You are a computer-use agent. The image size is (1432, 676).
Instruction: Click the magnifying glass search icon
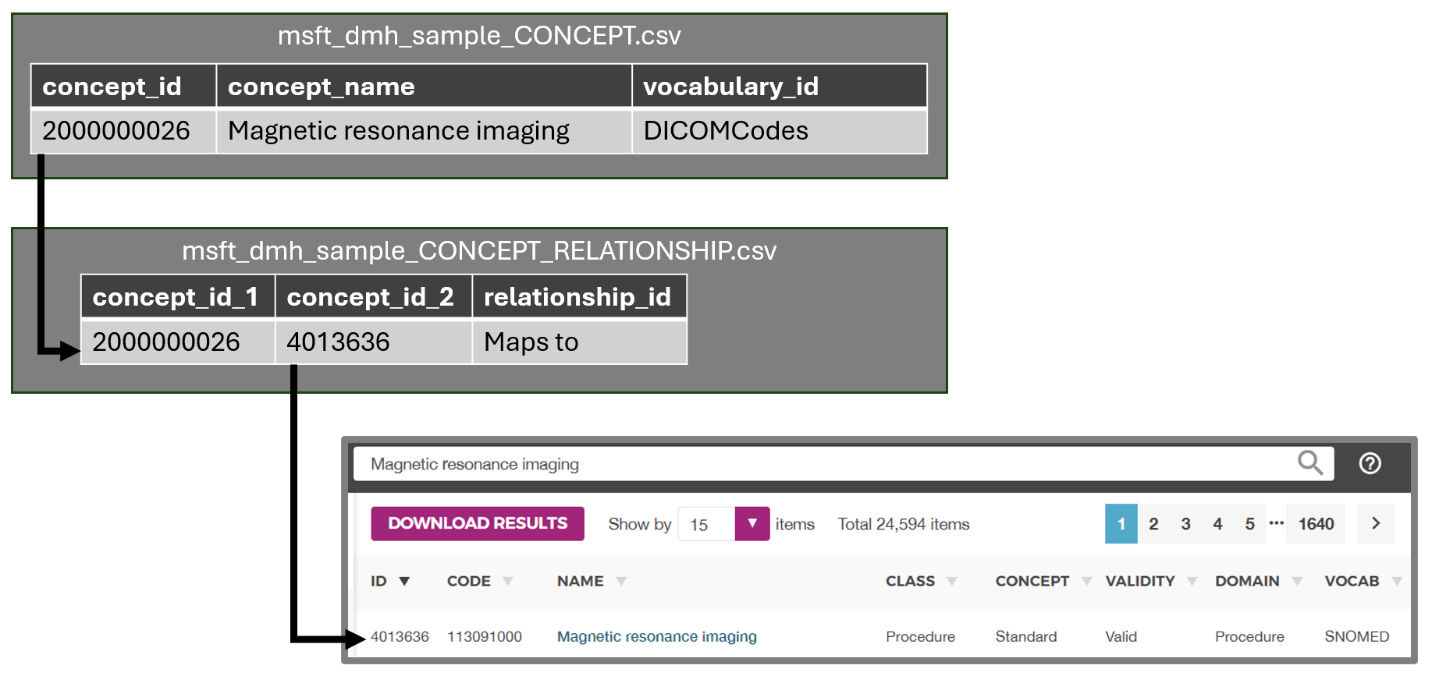(1310, 463)
